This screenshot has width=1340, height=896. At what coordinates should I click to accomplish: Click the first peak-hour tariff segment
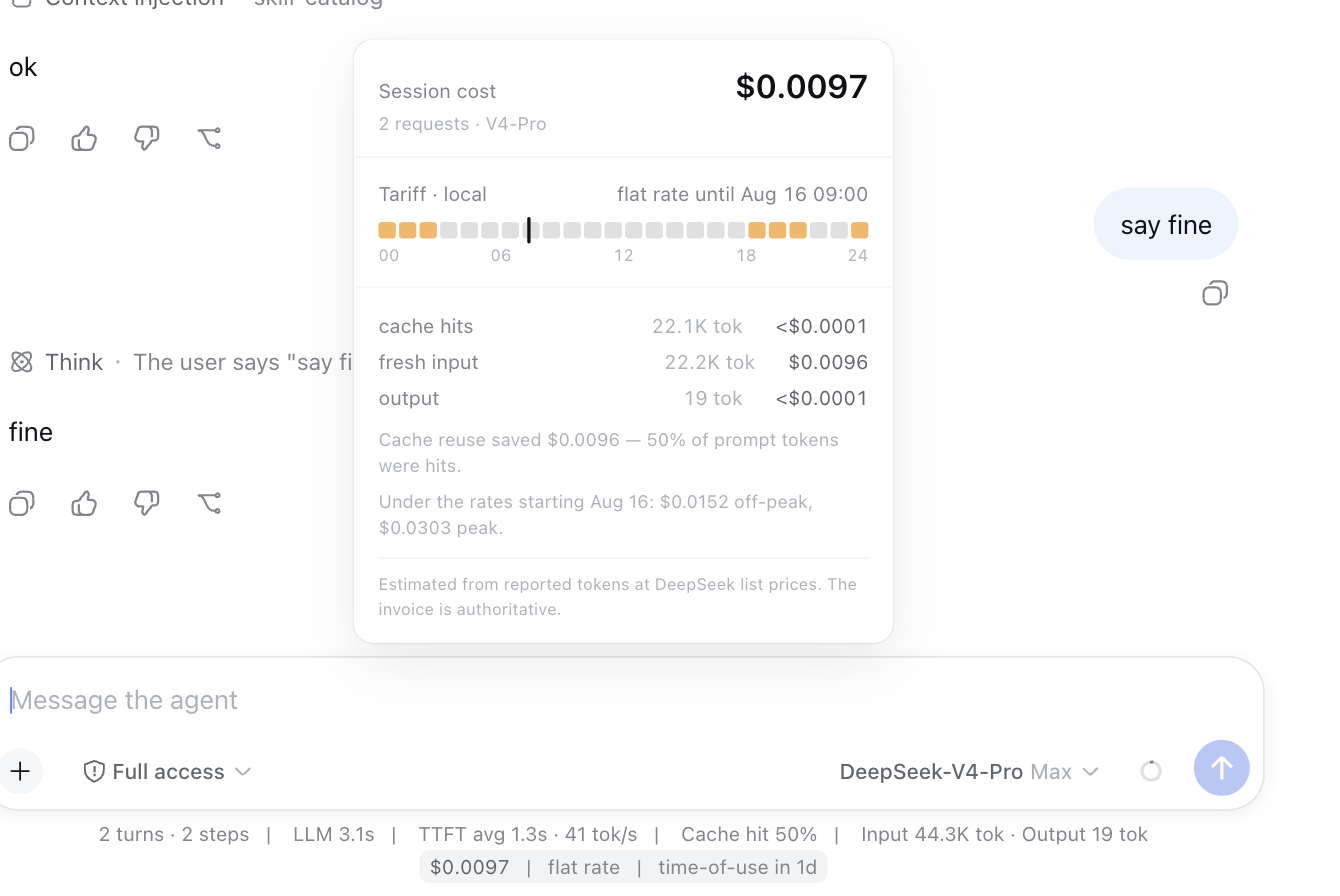click(387, 230)
